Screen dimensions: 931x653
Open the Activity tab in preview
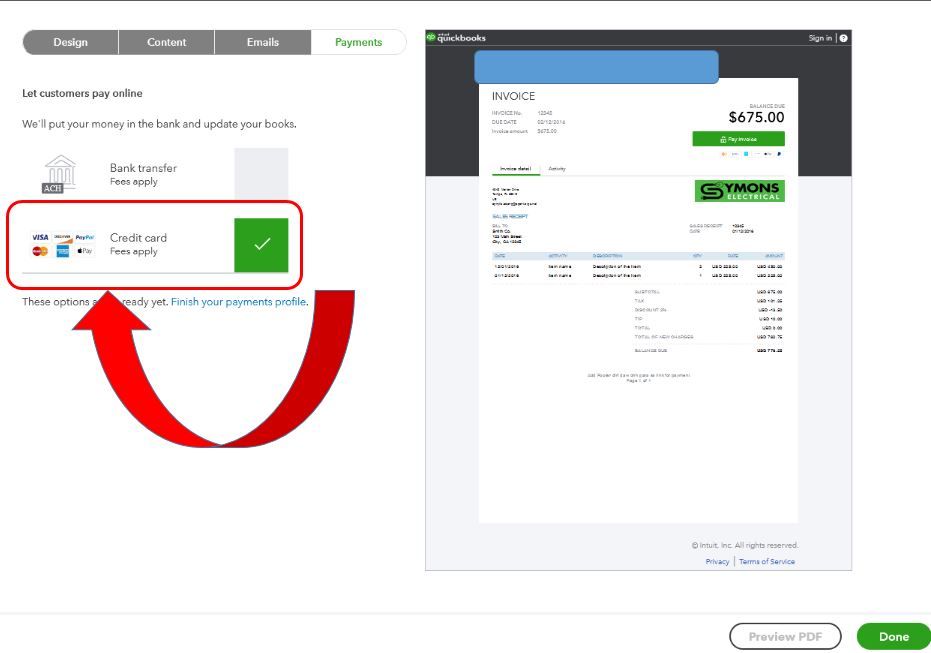(556, 169)
